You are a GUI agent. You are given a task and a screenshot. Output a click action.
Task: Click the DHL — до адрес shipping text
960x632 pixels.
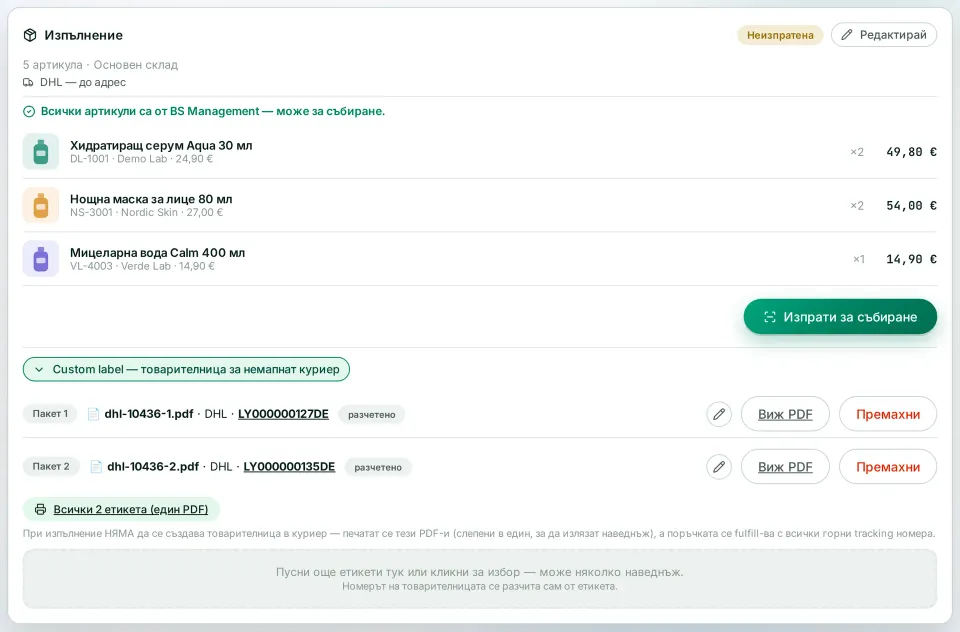click(83, 82)
